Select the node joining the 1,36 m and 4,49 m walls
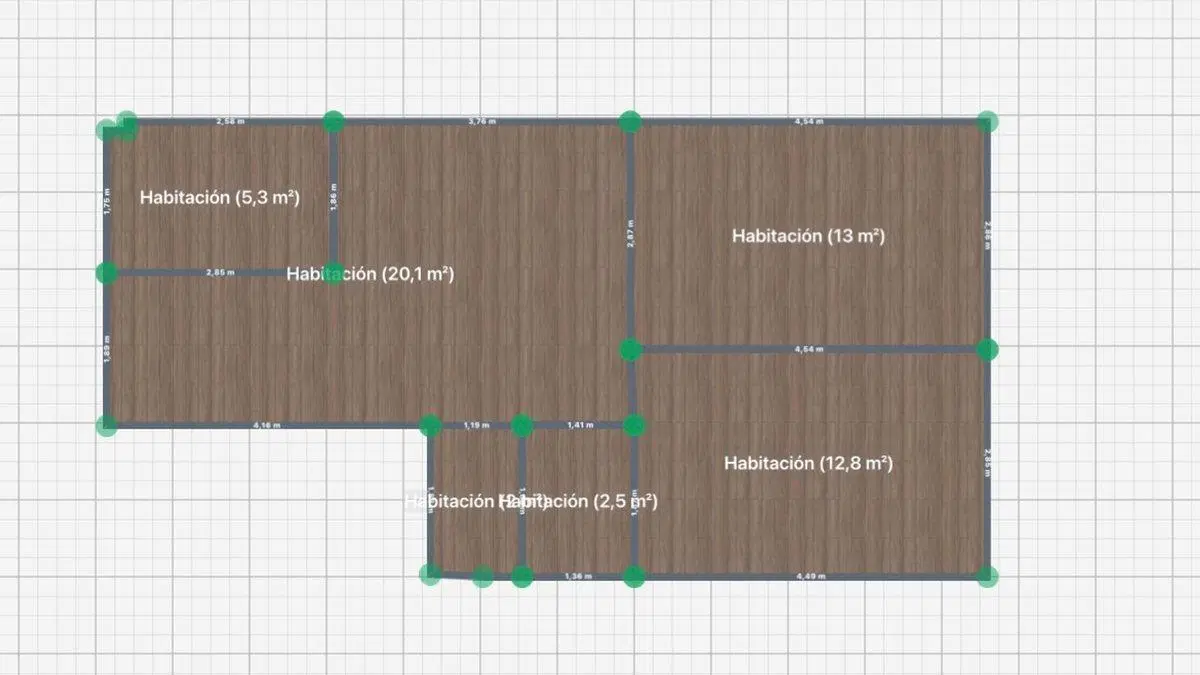 [x=634, y=576]
